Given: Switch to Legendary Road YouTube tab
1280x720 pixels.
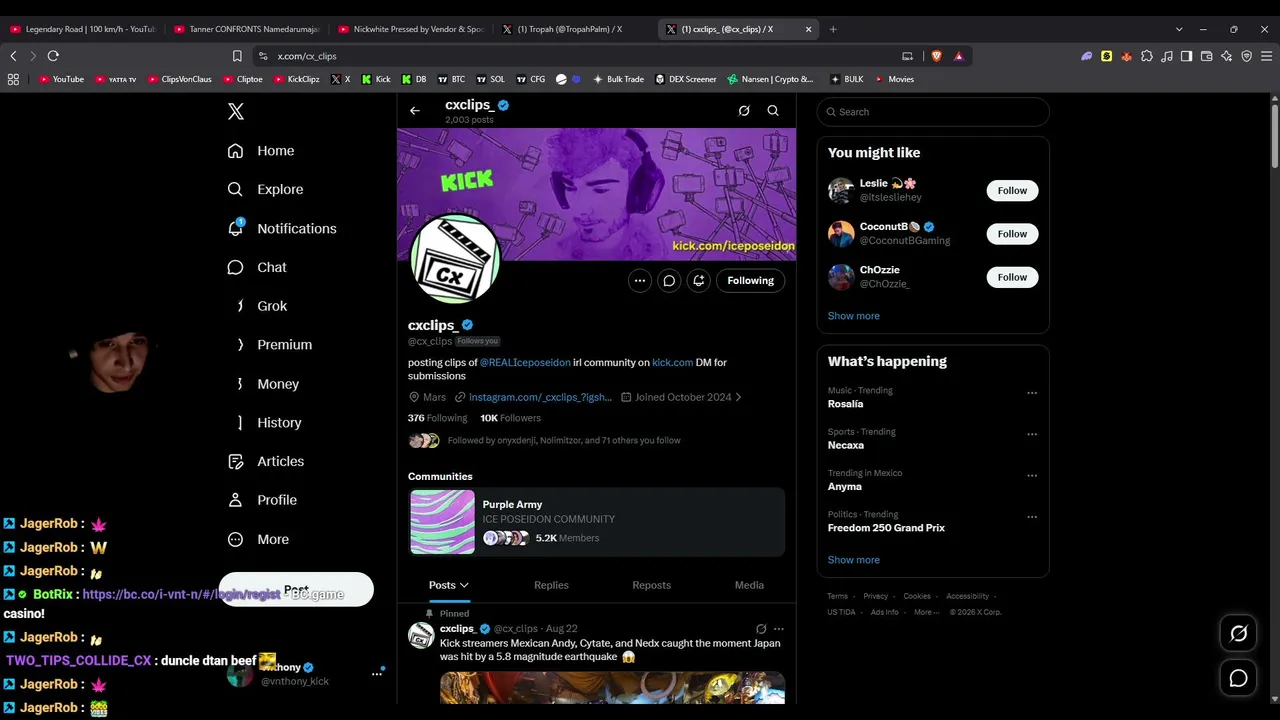Looking at the screenshot, I should pos(82,29).
